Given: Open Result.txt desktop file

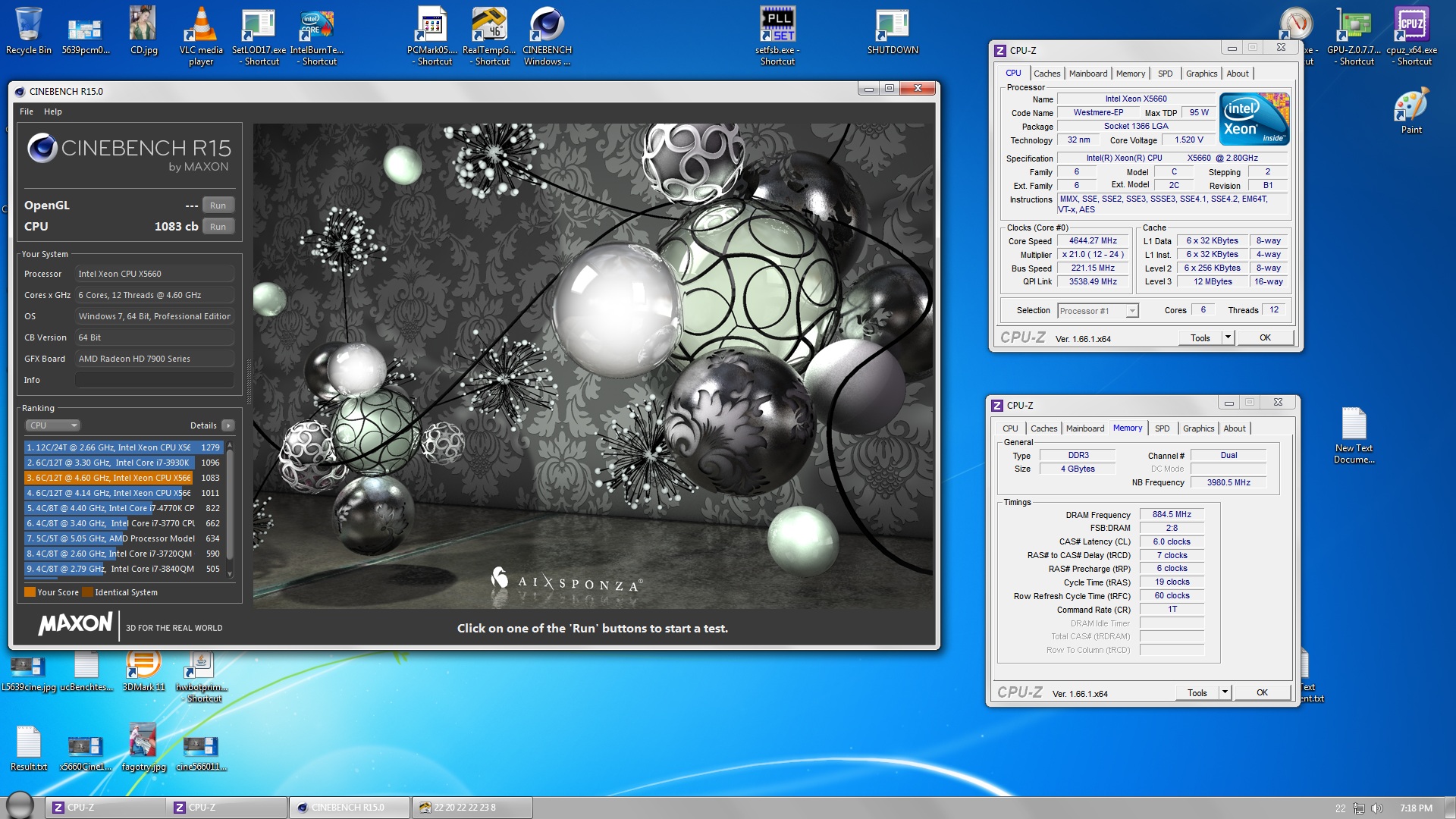Looking at the screenshot, I should point(28,748).
